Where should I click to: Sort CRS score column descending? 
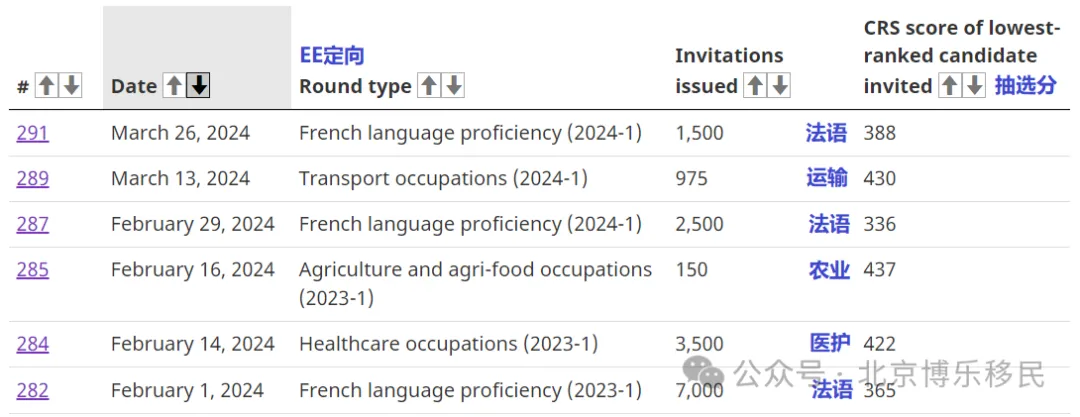click(x=975, y=86)
